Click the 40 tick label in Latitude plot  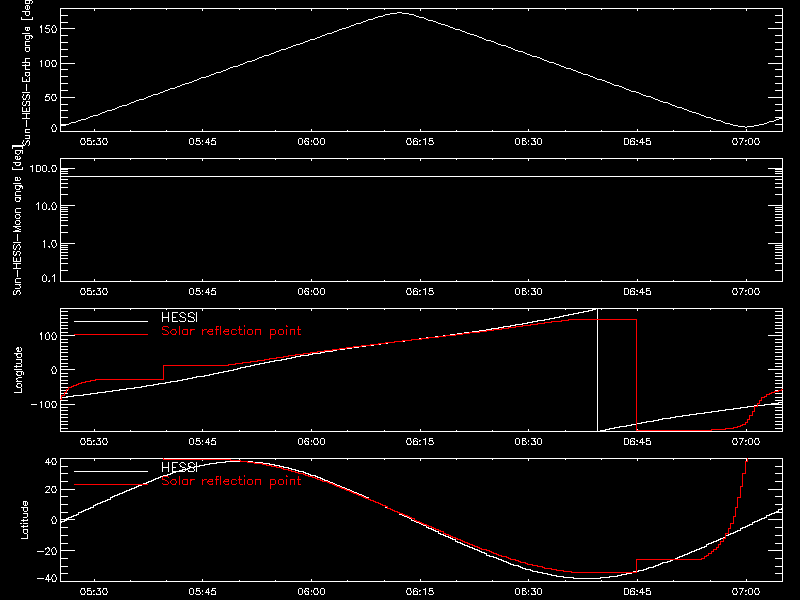[51, 462]
